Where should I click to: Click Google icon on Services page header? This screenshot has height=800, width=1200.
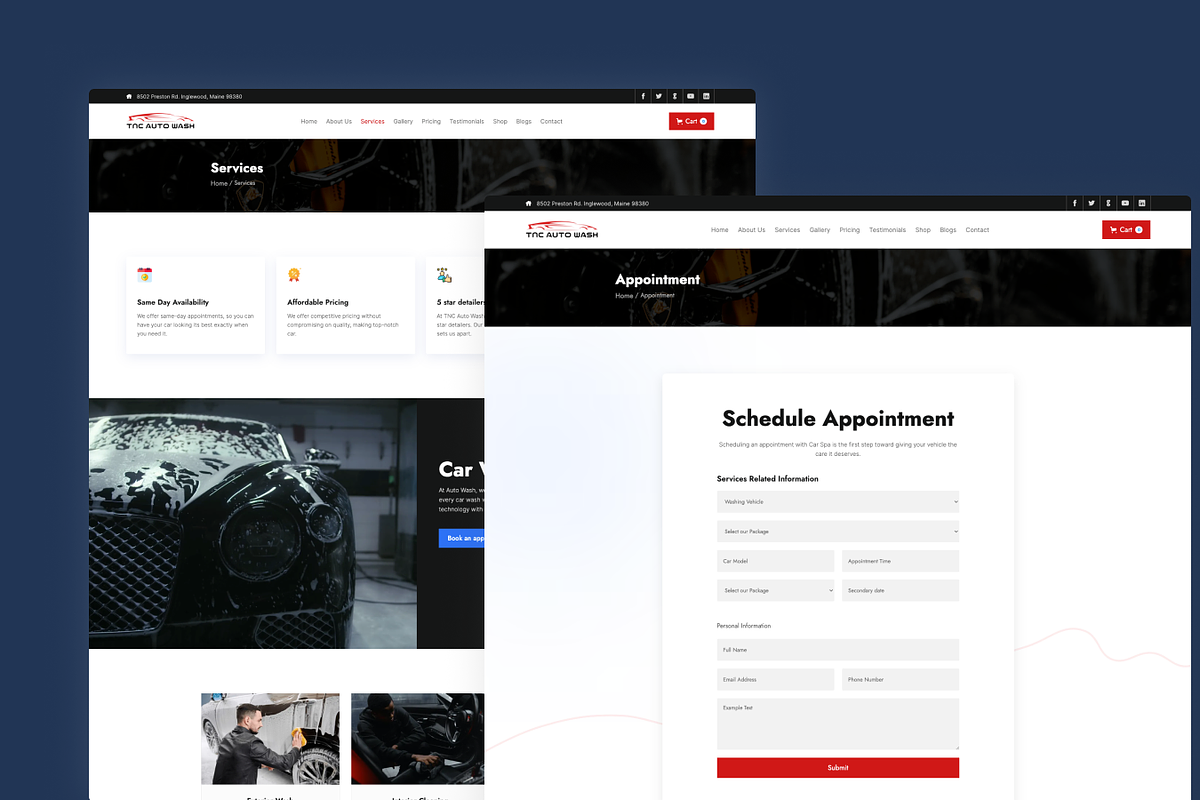coord(675,96)
